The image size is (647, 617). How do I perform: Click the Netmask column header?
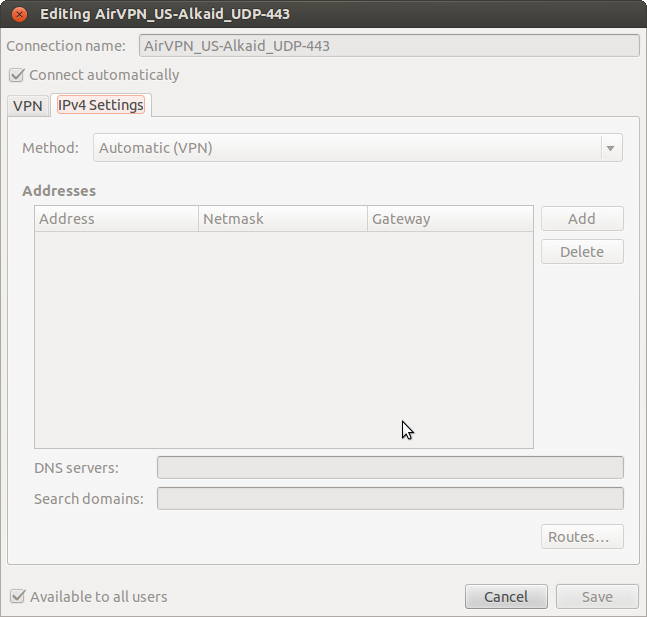pos(283,219)
